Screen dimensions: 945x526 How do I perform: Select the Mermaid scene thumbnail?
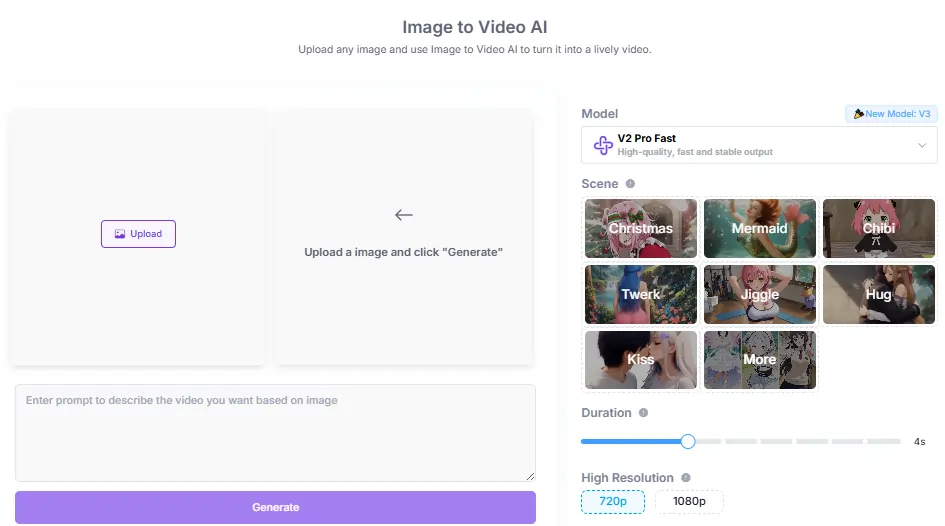pos(759,228)
